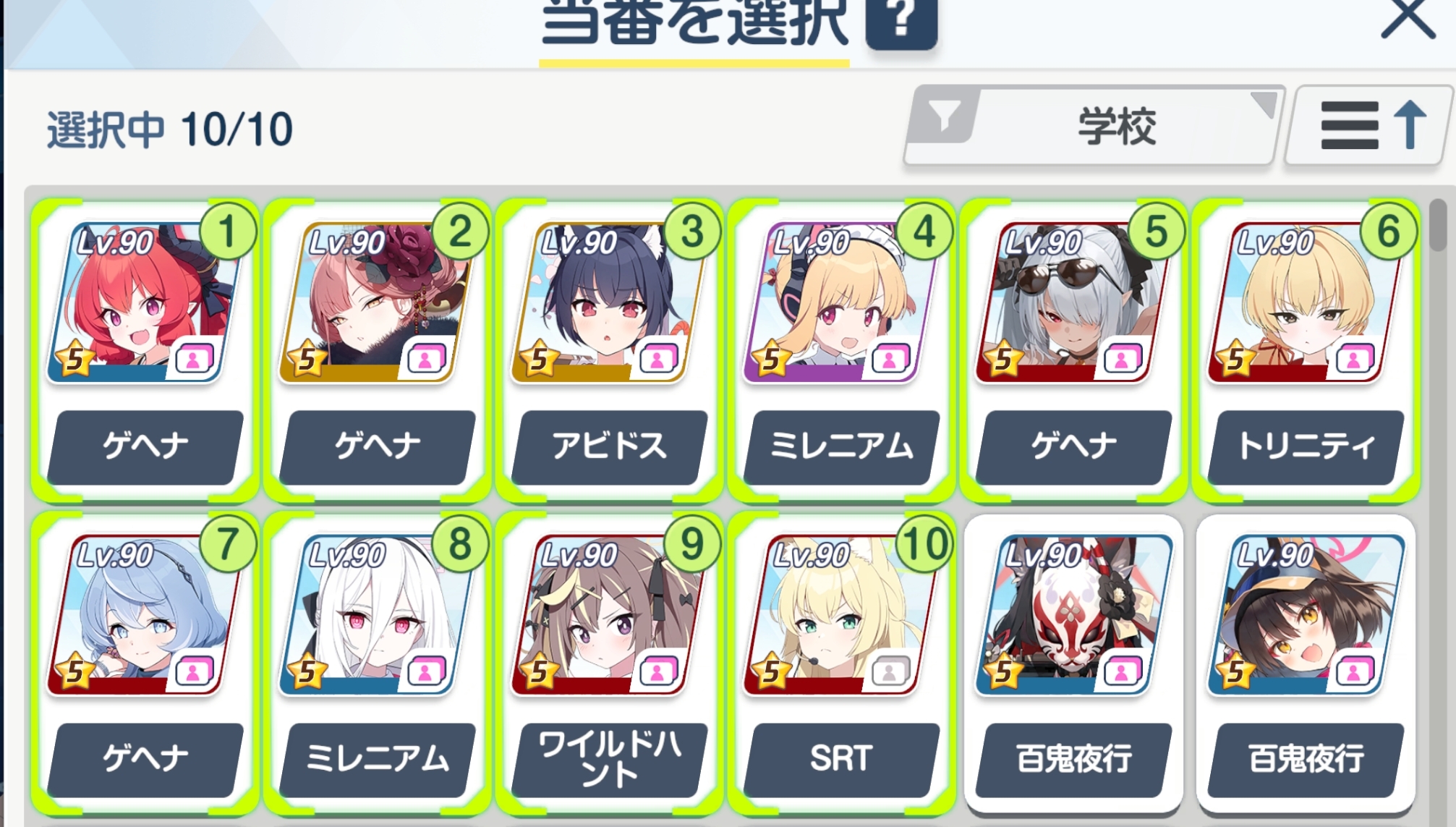1456x827 pixels.
Task: Click the green number 4 selection badge
Action: point(924,232)
